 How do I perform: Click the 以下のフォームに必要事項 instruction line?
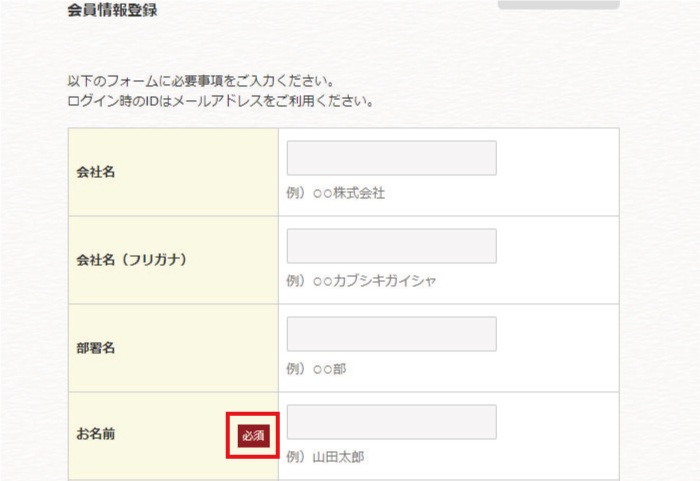pos(200,80)
